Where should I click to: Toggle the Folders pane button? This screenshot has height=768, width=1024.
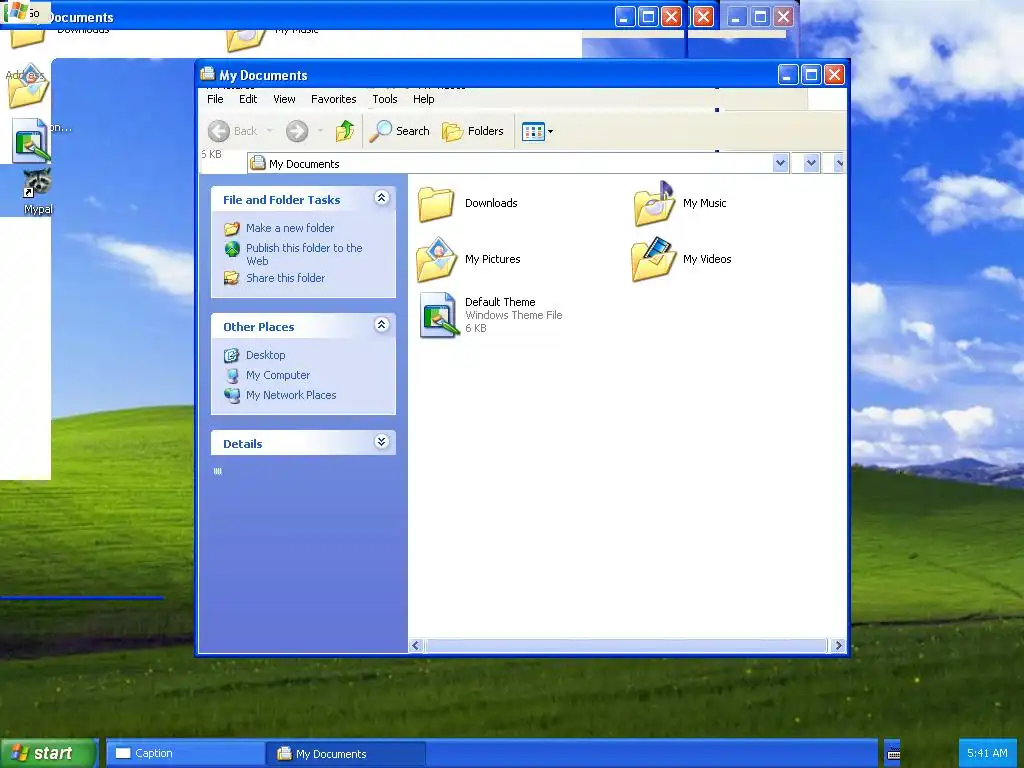pos(473,131)
